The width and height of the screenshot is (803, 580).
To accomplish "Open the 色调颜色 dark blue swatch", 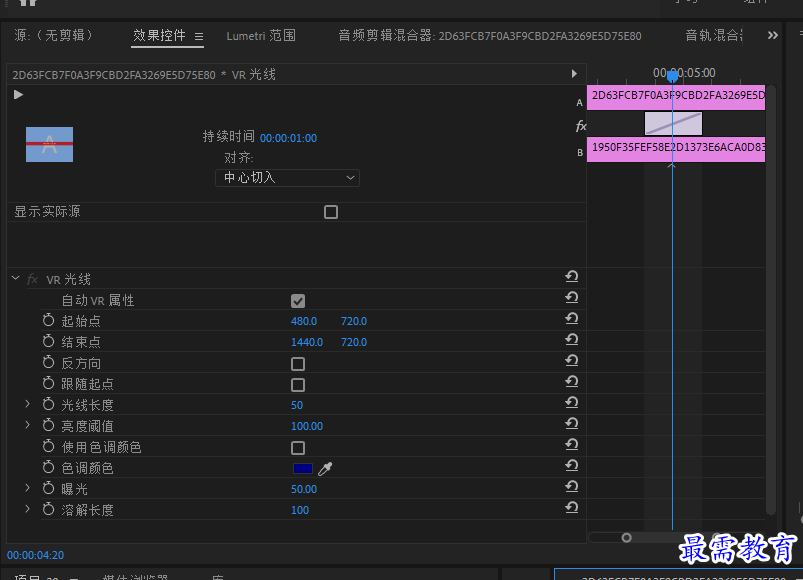I will tap(303, 468).
